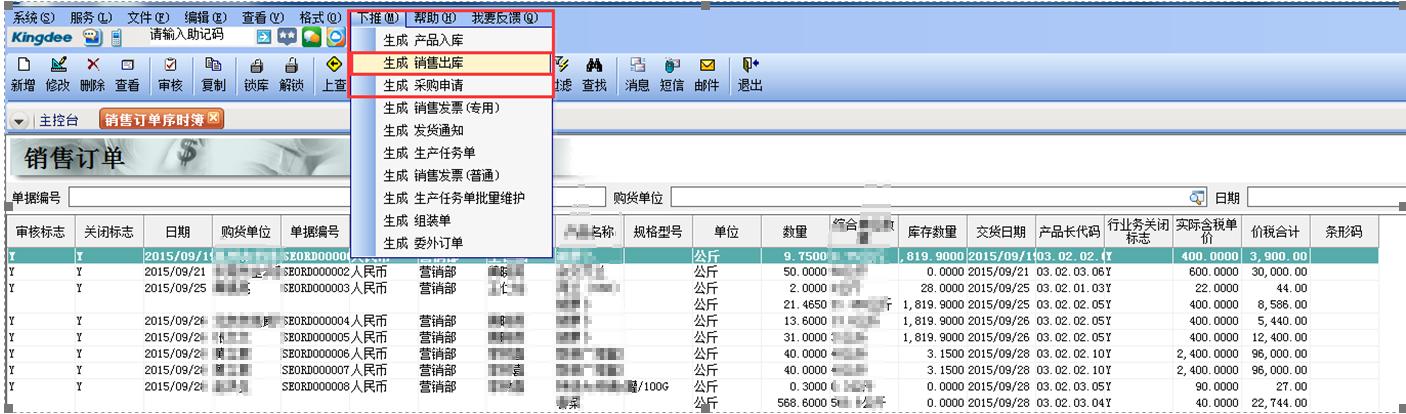Click the chat bubble icon beside Kingdee logo
Screen dimensions: 1406x414
(91, 37)
